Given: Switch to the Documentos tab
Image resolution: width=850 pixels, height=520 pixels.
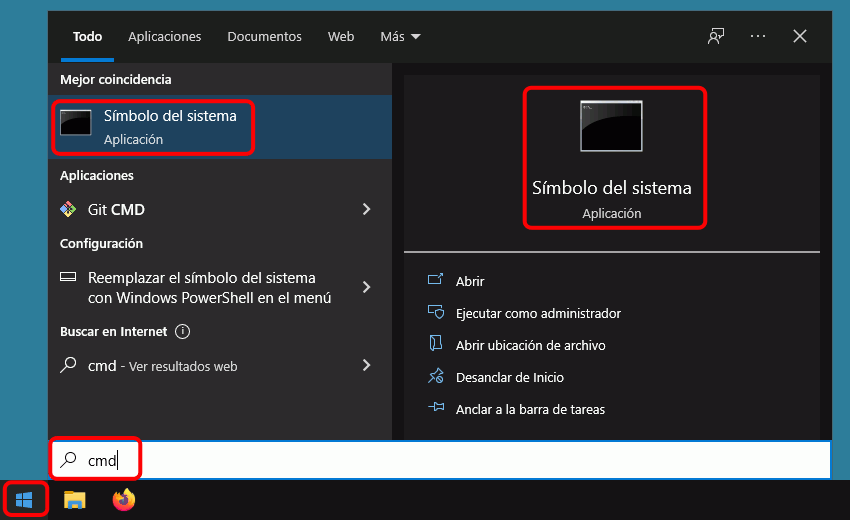Looking at the screenshot, I should 264,36.
